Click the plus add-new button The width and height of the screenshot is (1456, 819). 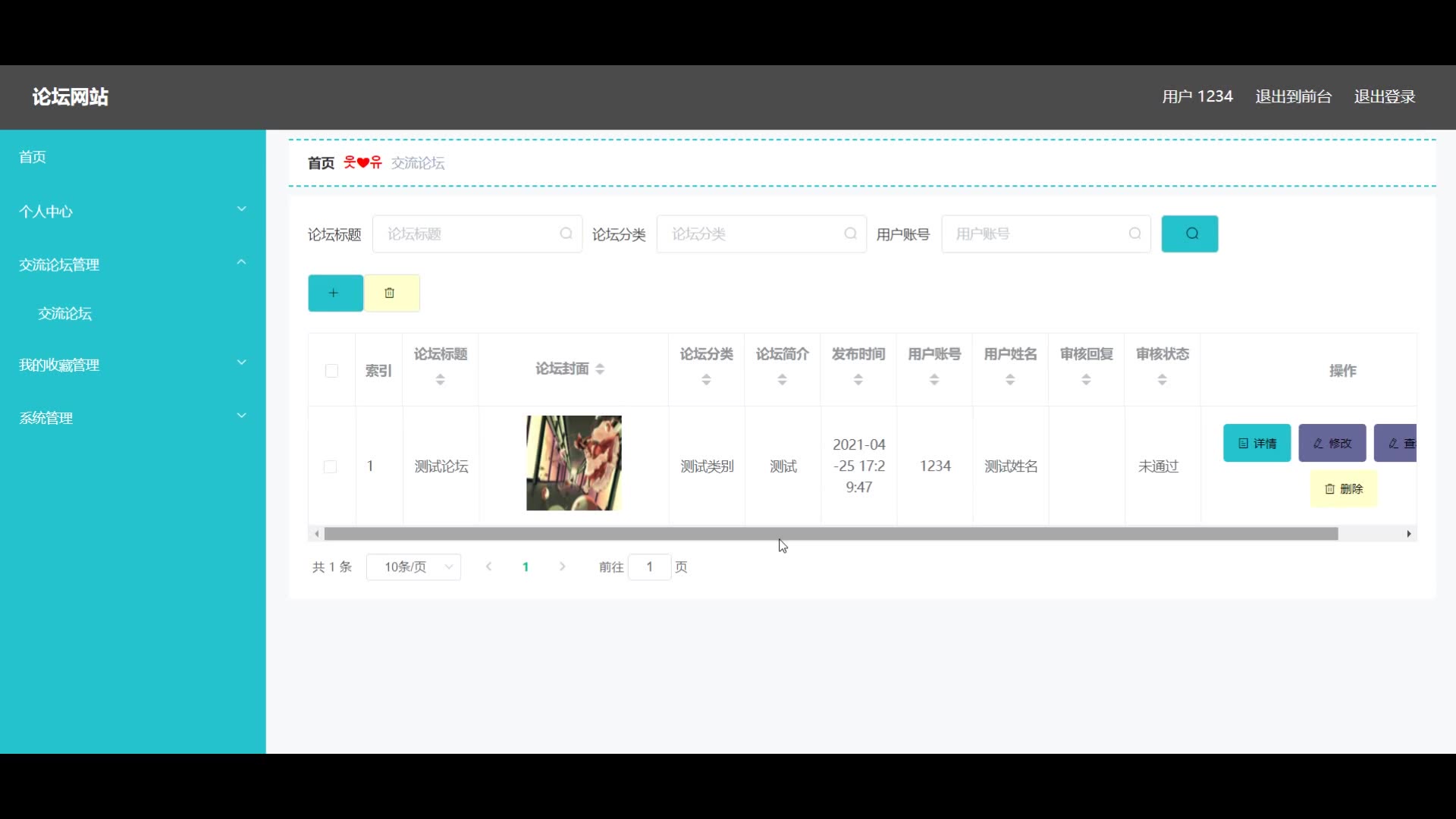tap(335, 293)
